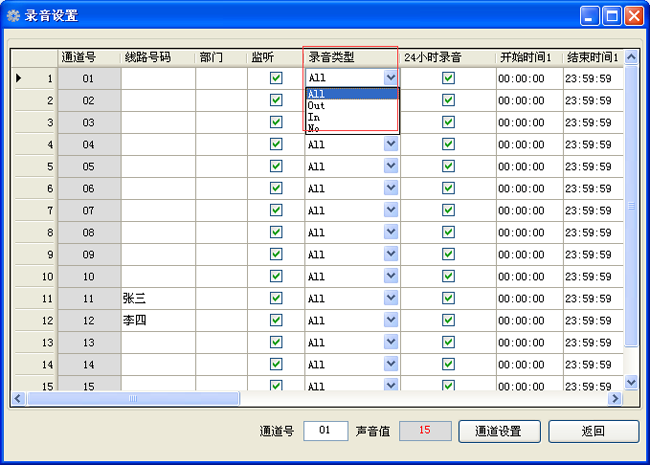
Task: Minimize the recording settings window
Action: [590, 15]
